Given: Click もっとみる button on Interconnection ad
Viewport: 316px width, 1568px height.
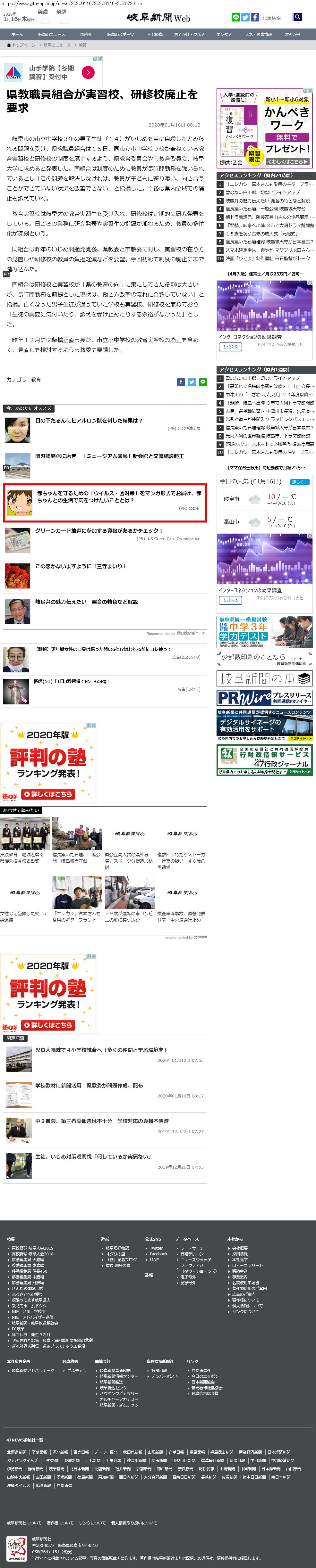Looking at the screenshot, I should point(229,347).
